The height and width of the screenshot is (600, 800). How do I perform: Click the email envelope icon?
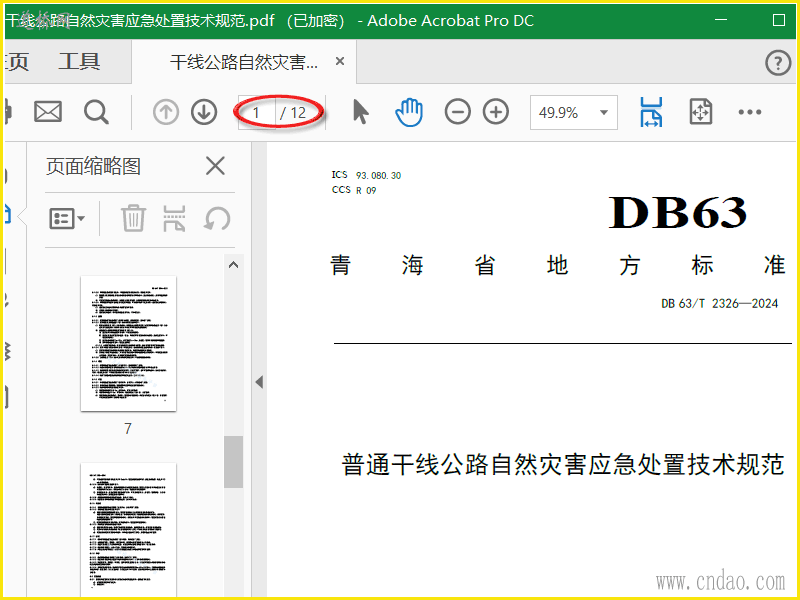pos(48,112)
